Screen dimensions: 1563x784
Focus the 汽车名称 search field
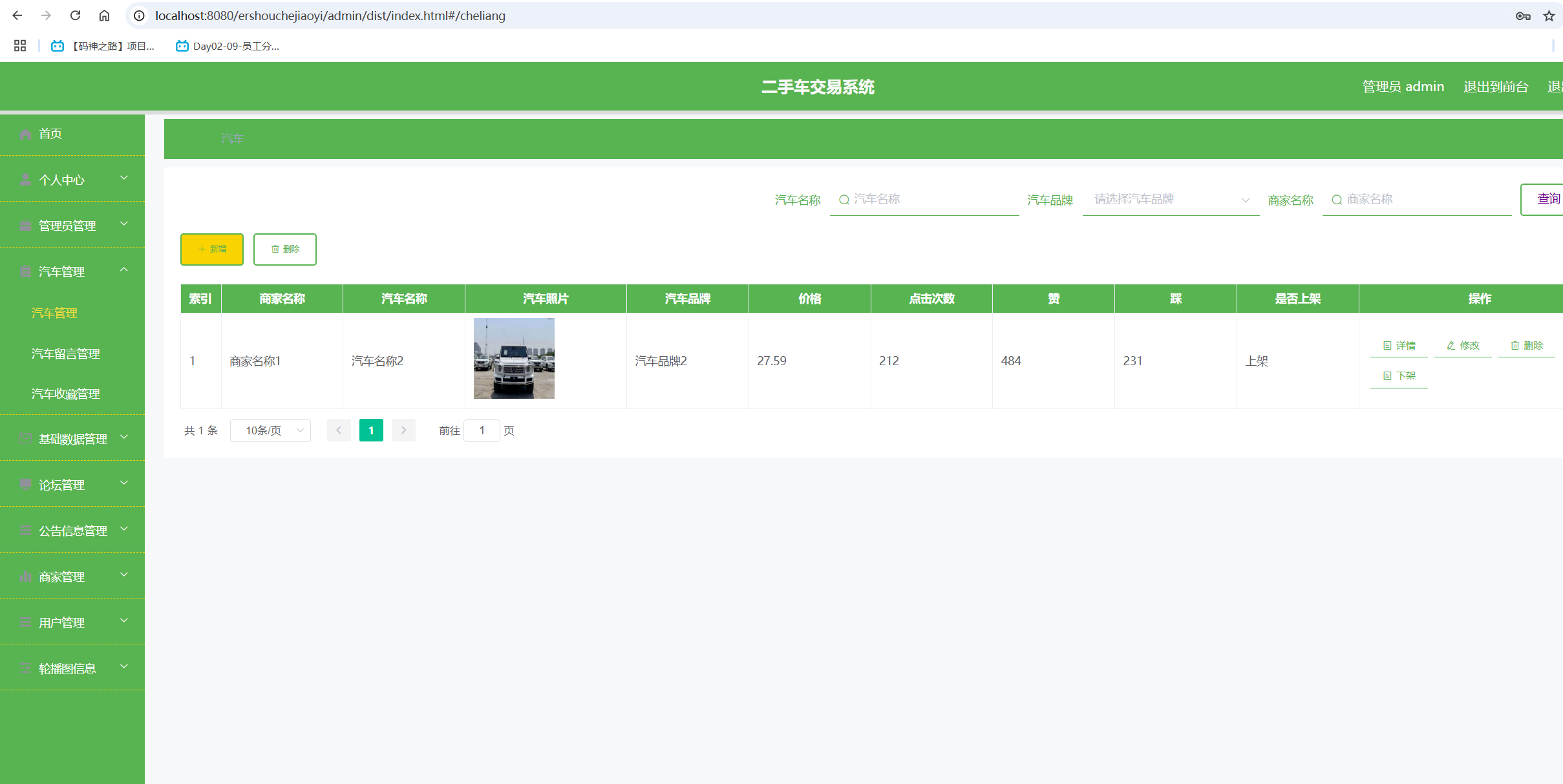point(924,199)
